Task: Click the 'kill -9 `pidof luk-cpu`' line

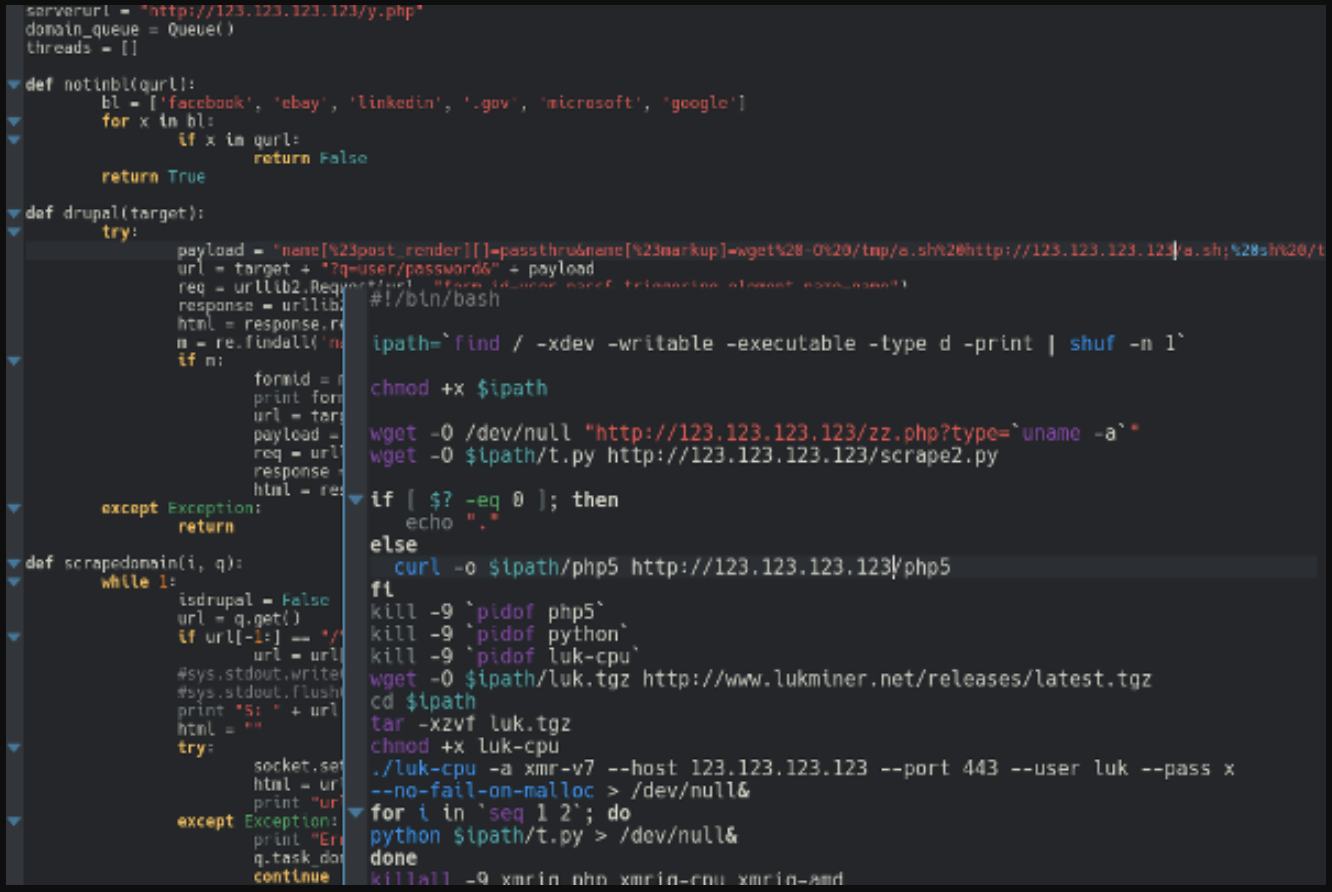Action: [506, 657]
